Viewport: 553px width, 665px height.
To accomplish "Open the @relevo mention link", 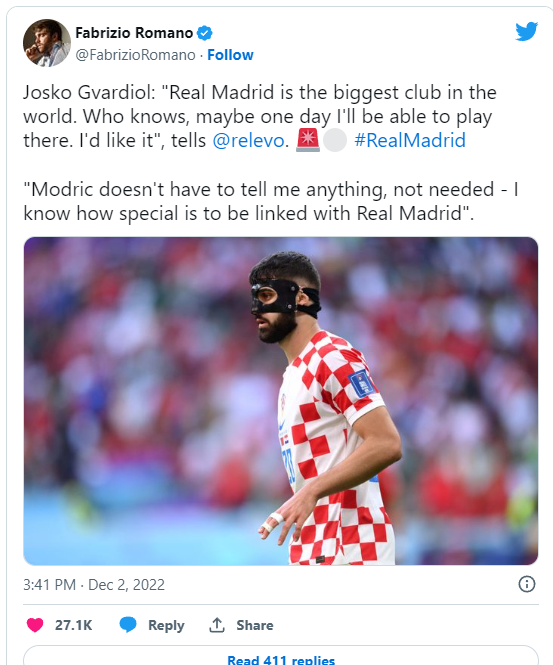I will 248,140.
